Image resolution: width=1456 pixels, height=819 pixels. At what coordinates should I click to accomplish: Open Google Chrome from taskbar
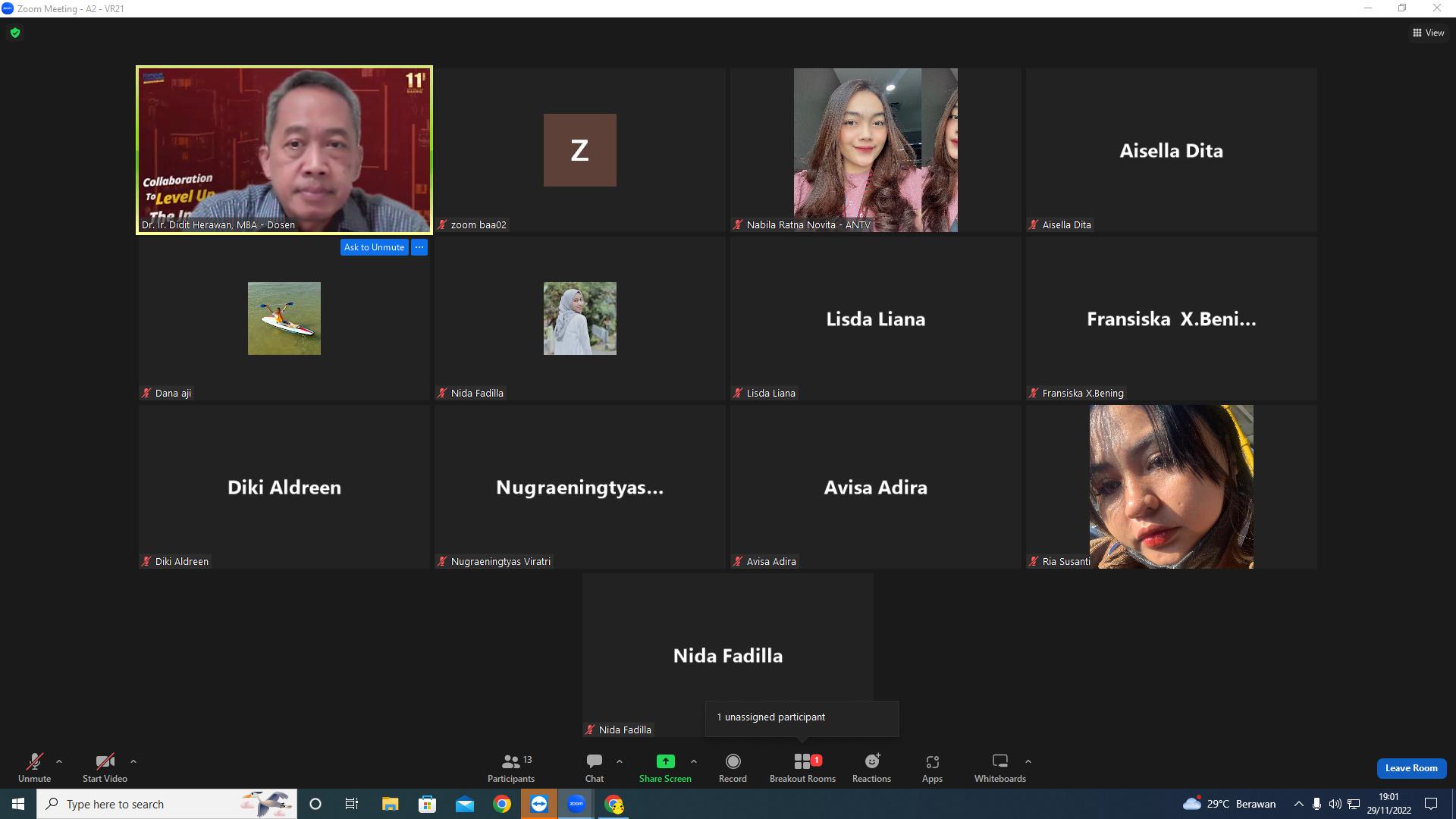click(502, 804)
